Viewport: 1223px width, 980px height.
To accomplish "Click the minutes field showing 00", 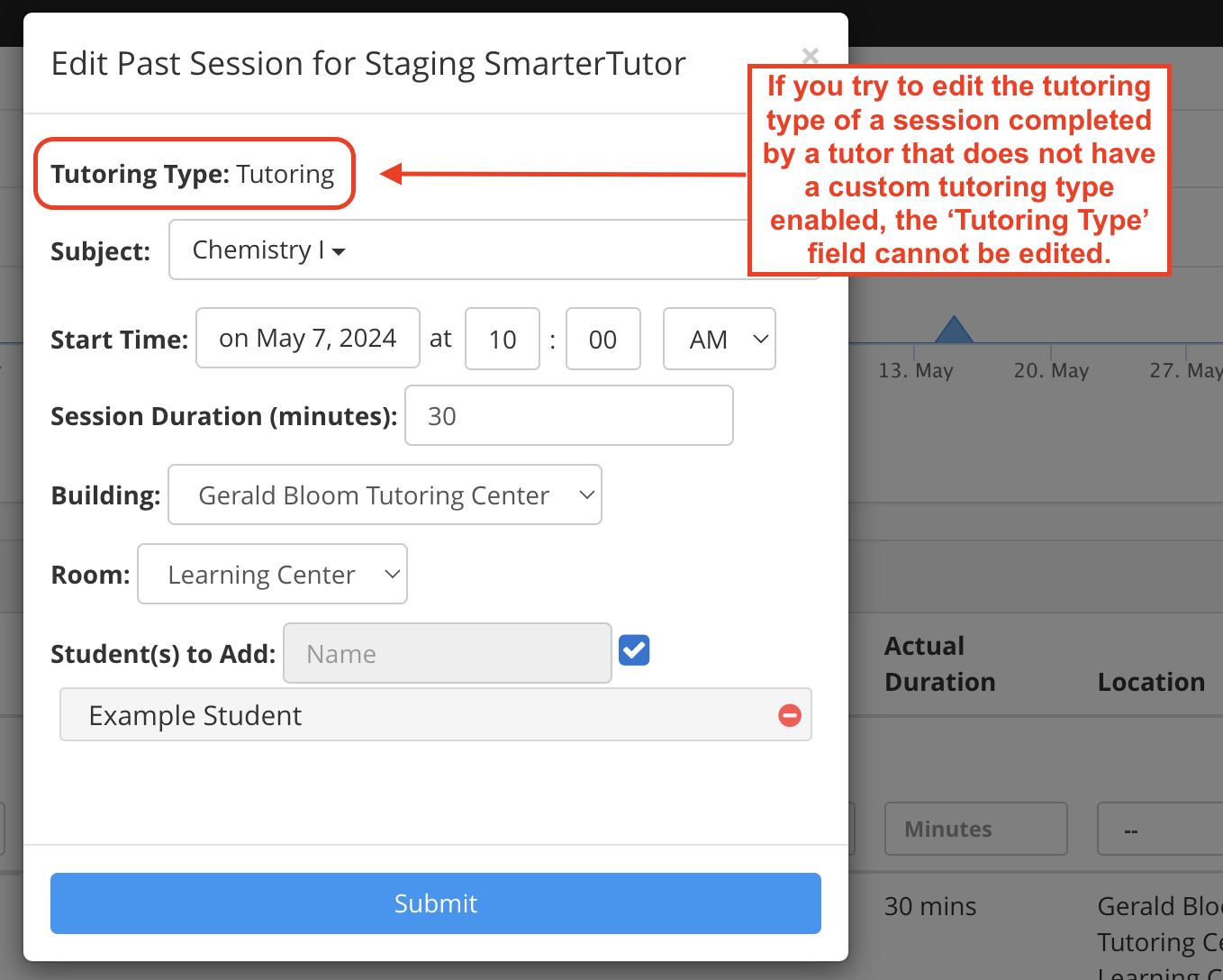I will [603, 339].
